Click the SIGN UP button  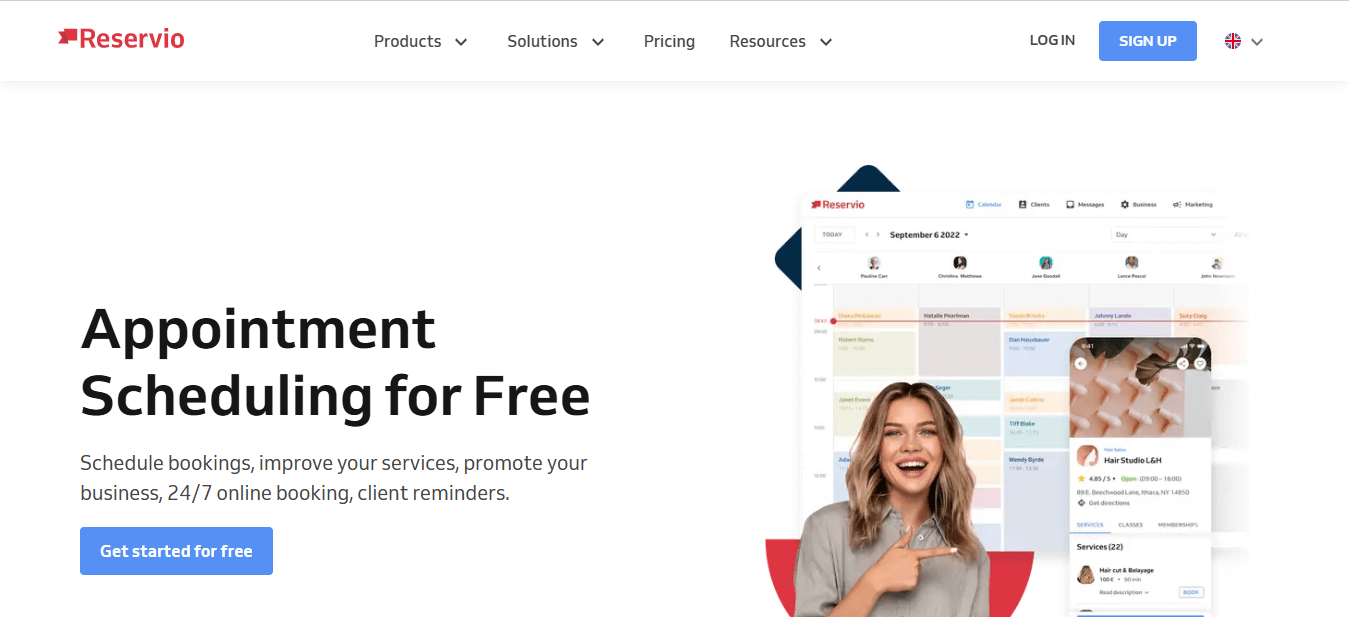[1147, 41]
